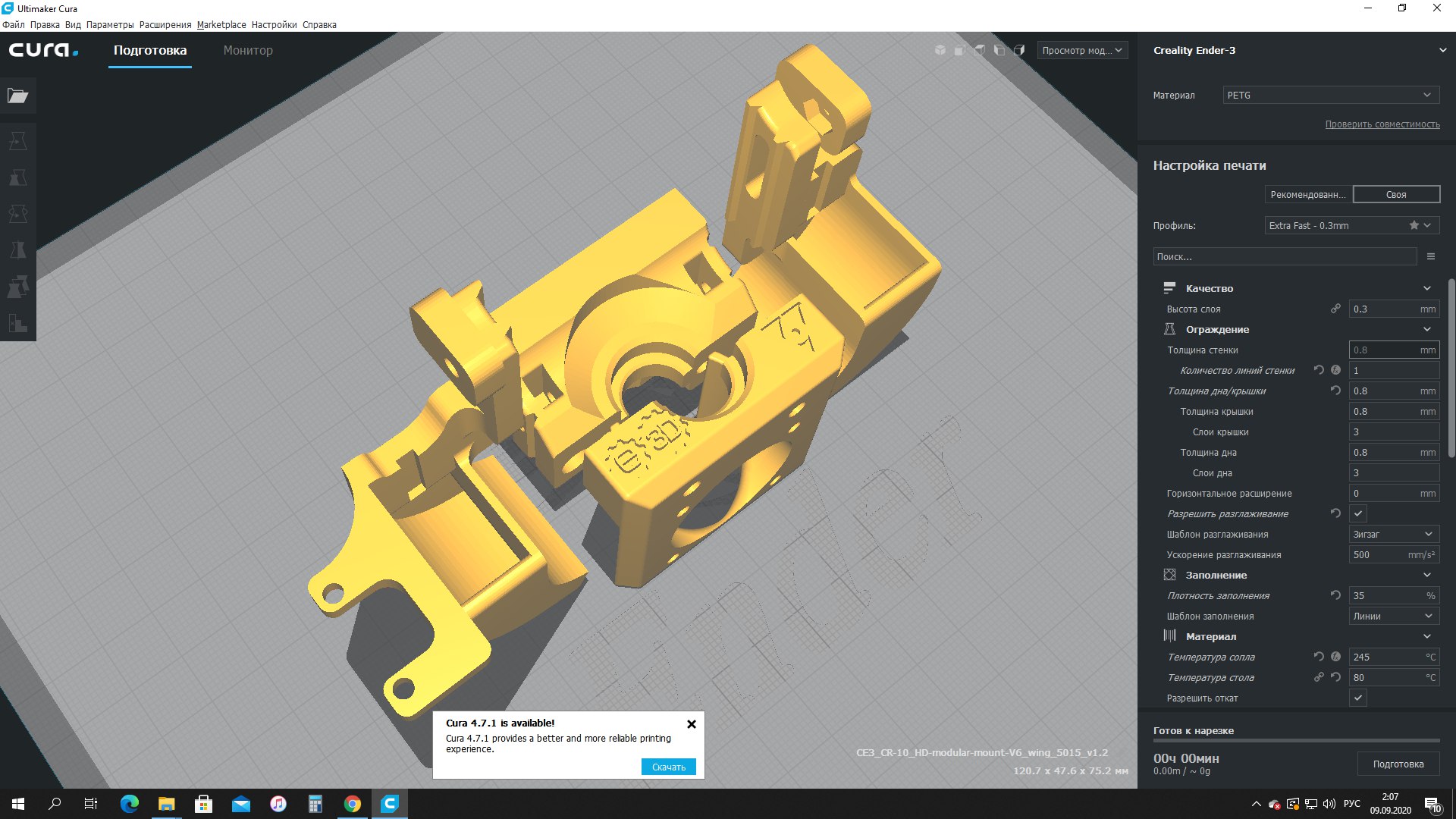Open file with the folder icon
The image size is (1456, 819).
18,96
